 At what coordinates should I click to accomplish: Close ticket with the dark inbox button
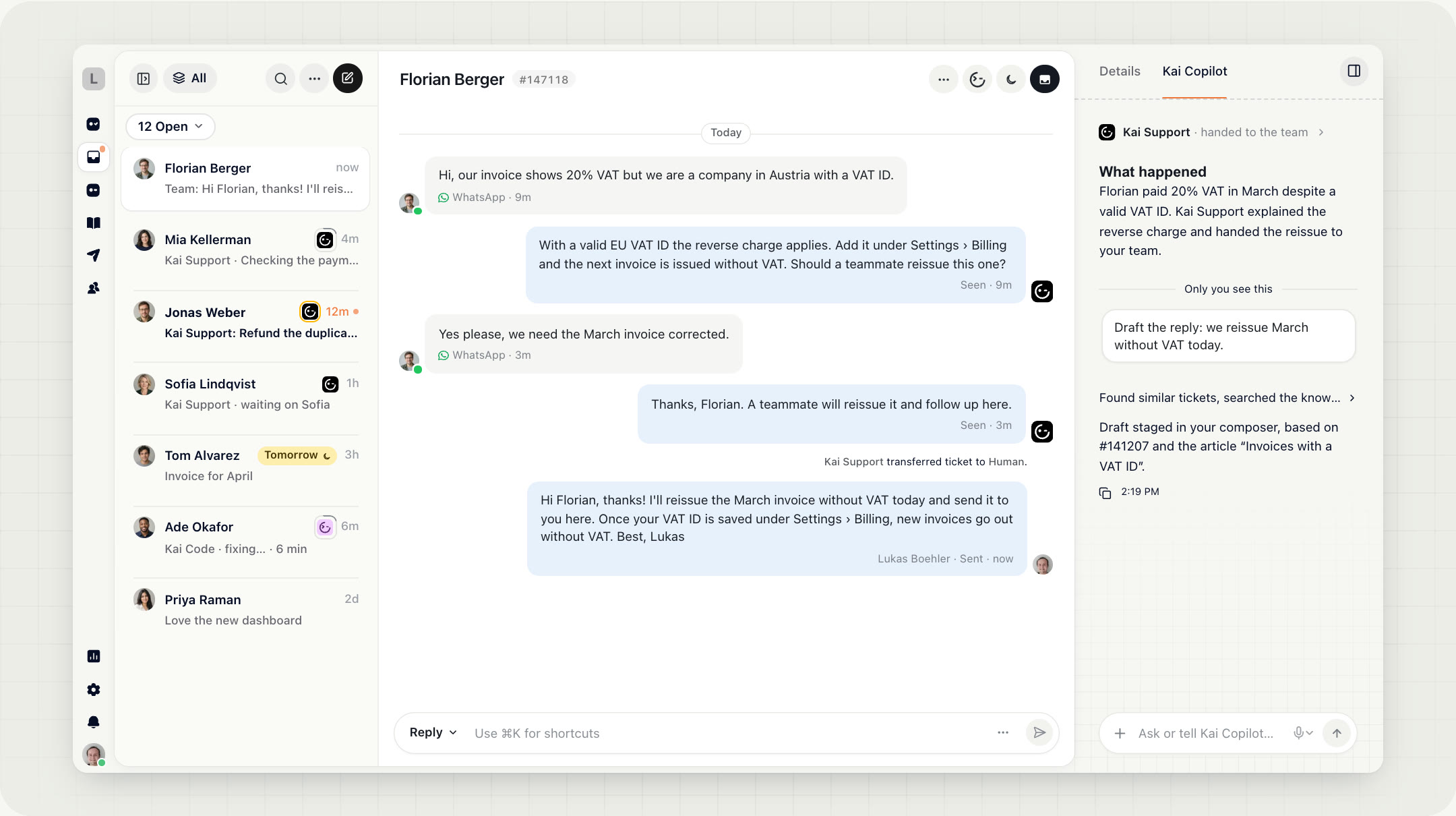pyautogui.click(x=1045, y=80)
